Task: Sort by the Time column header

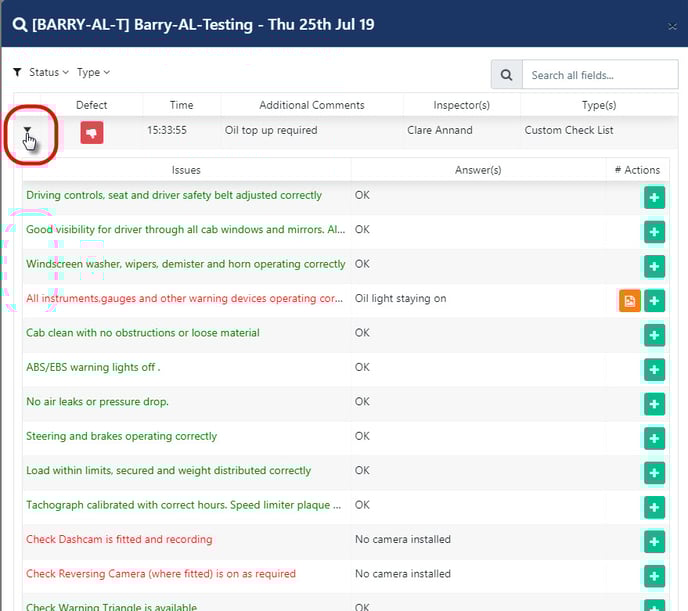Action: pyautogui.click(x=181, y=105)
